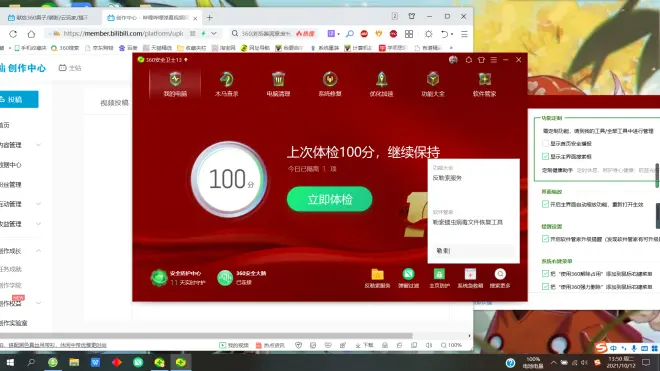This screenshot has width=660, height=371.
Task: Open dropdown beside purple toolbar icon
Action: click(338, 34)
